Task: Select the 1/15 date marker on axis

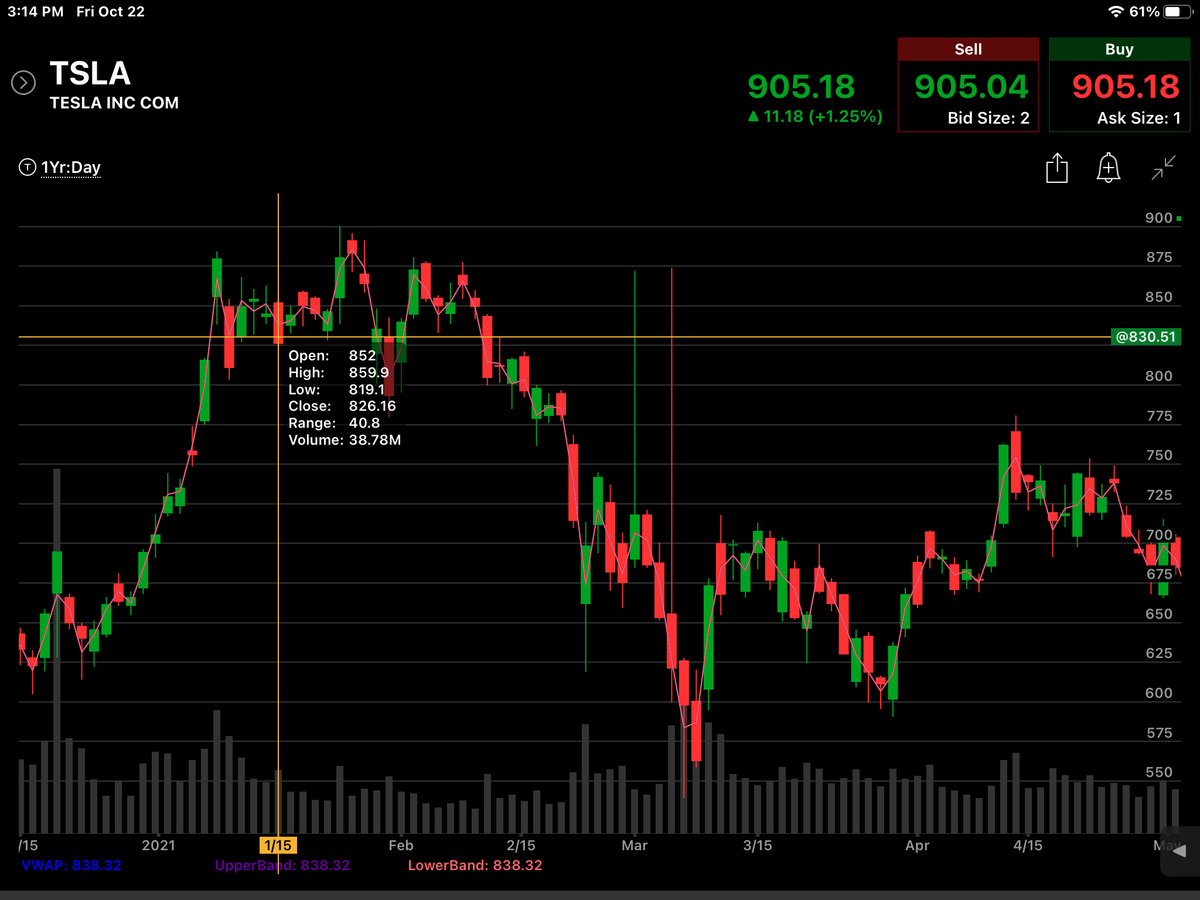Action: click(277, 845)
